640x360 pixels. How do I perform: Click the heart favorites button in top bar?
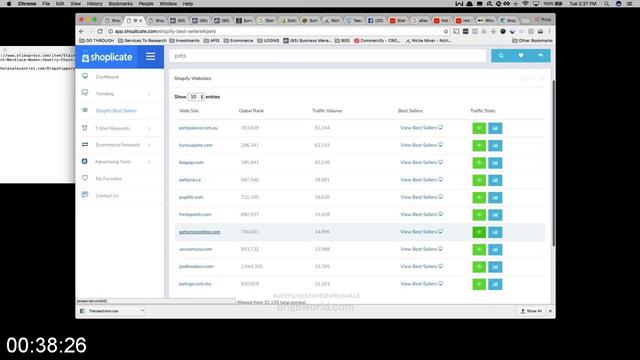point(521,56)
